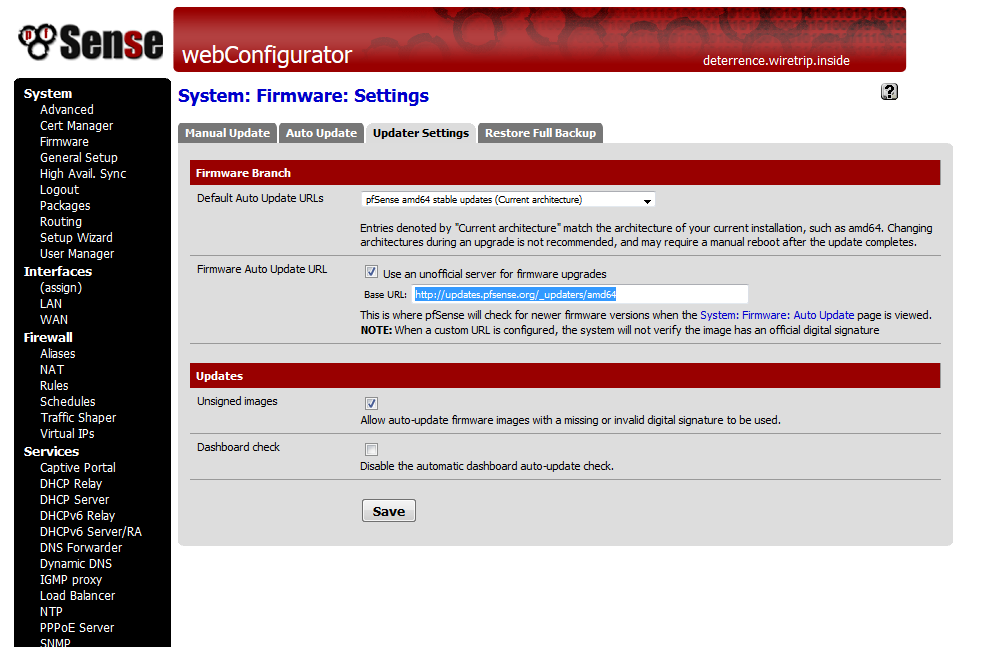The width and height of the screenshot is (987, 647).
Task: Open the Default Auto Update URLs dropdown
Action: tap(508, 200)
